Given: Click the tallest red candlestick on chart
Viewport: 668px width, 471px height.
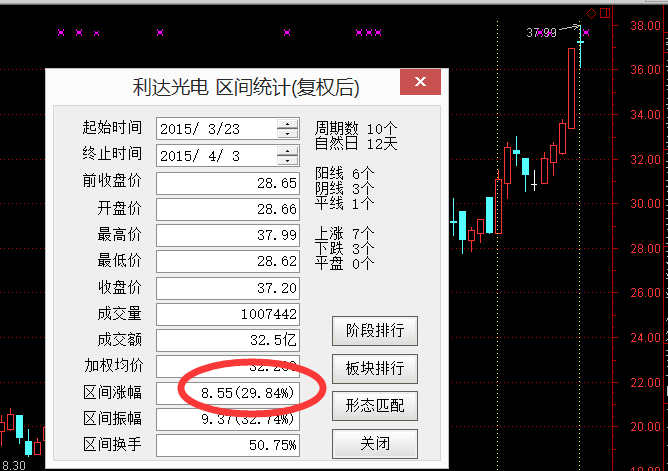Looking at the screenshot, I should click(x=571, y=88).
